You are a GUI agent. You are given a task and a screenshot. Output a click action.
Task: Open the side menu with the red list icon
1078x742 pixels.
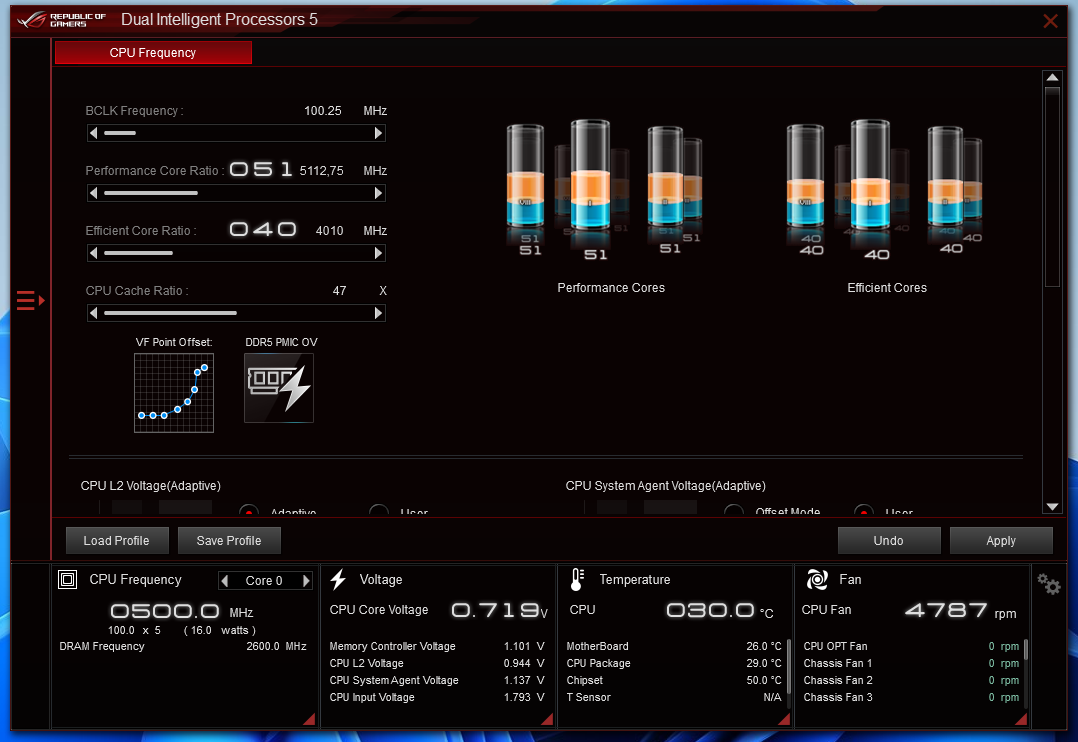point(30,301)
